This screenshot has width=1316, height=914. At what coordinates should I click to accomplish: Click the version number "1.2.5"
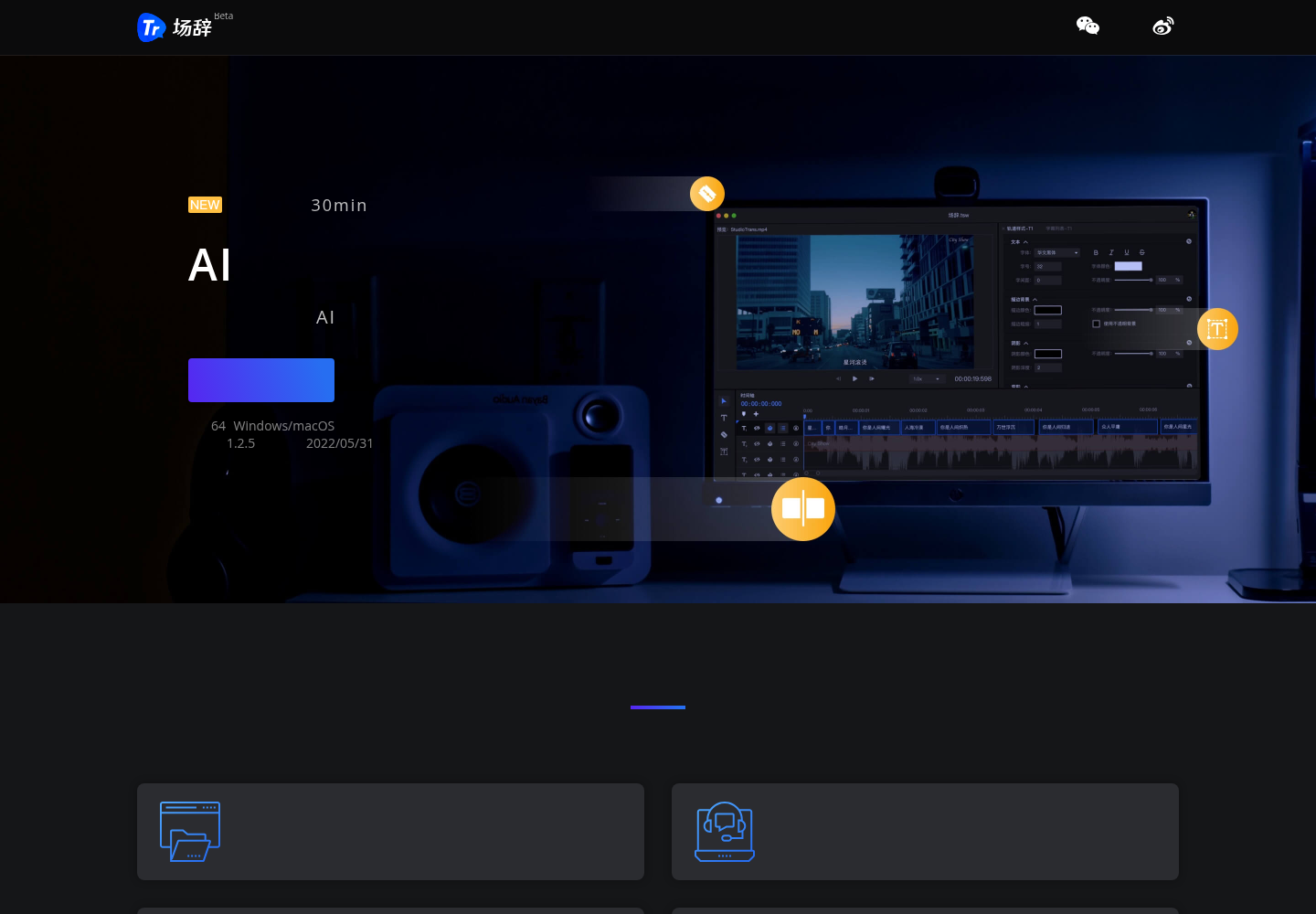pos(241,443)
